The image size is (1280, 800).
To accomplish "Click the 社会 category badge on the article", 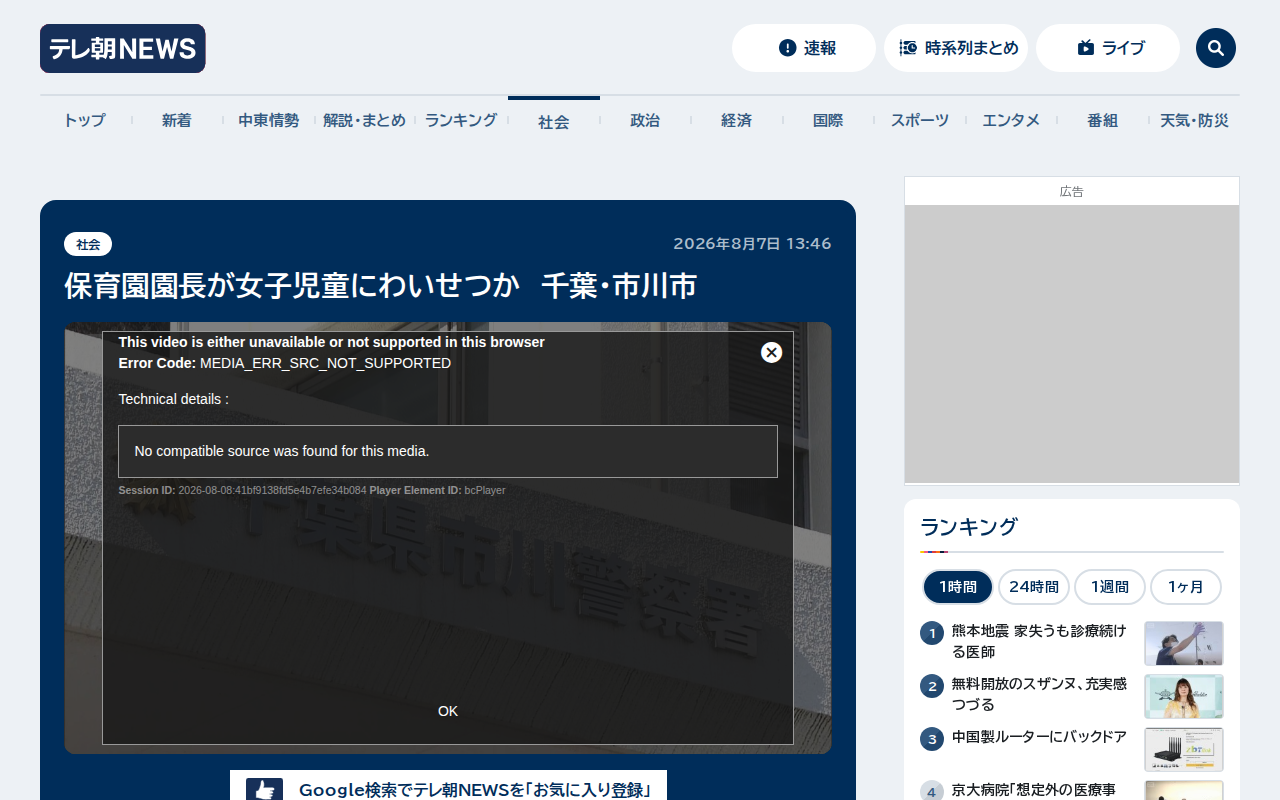I will point(88,244).
